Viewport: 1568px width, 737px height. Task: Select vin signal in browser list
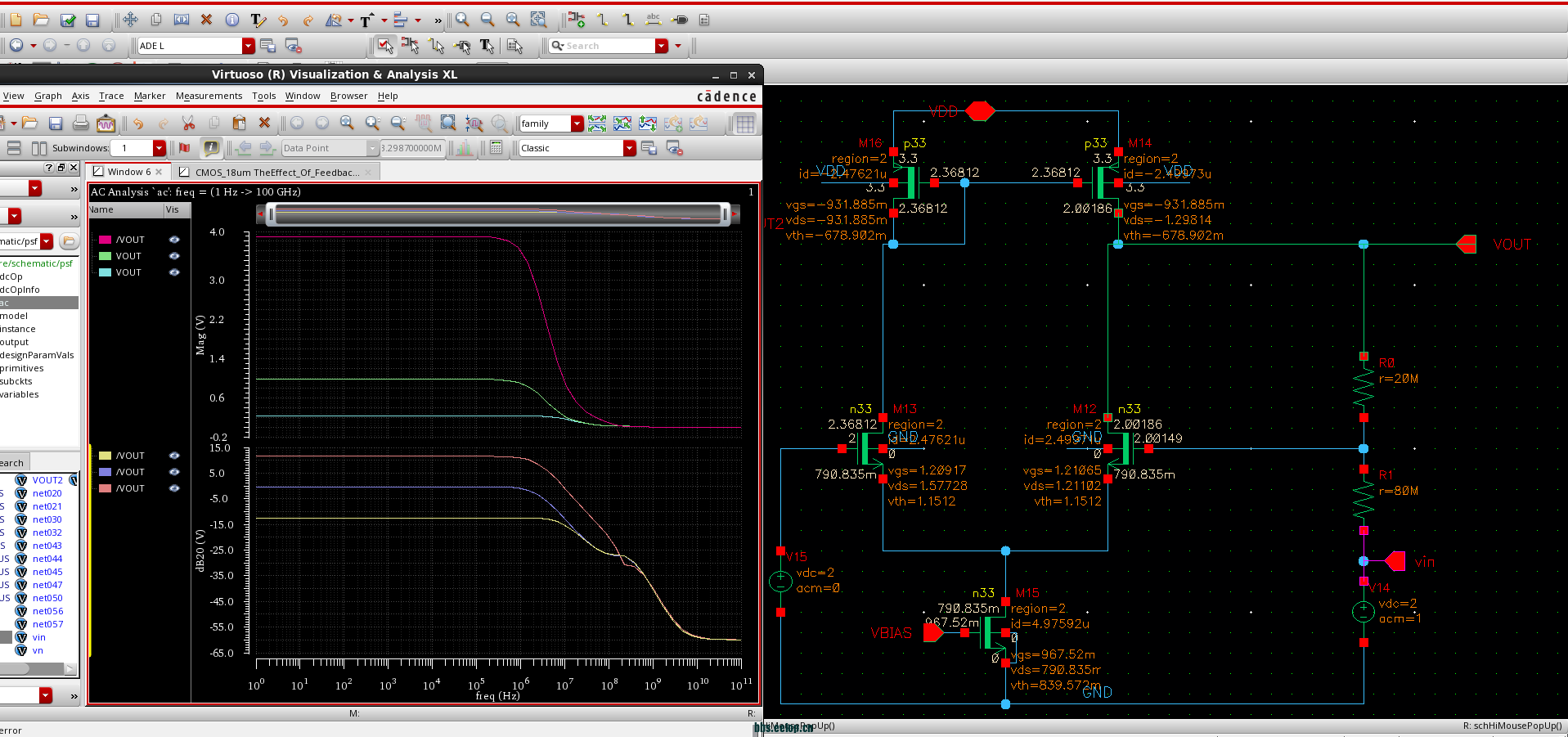pyautogui.click(x=38, y=637)
